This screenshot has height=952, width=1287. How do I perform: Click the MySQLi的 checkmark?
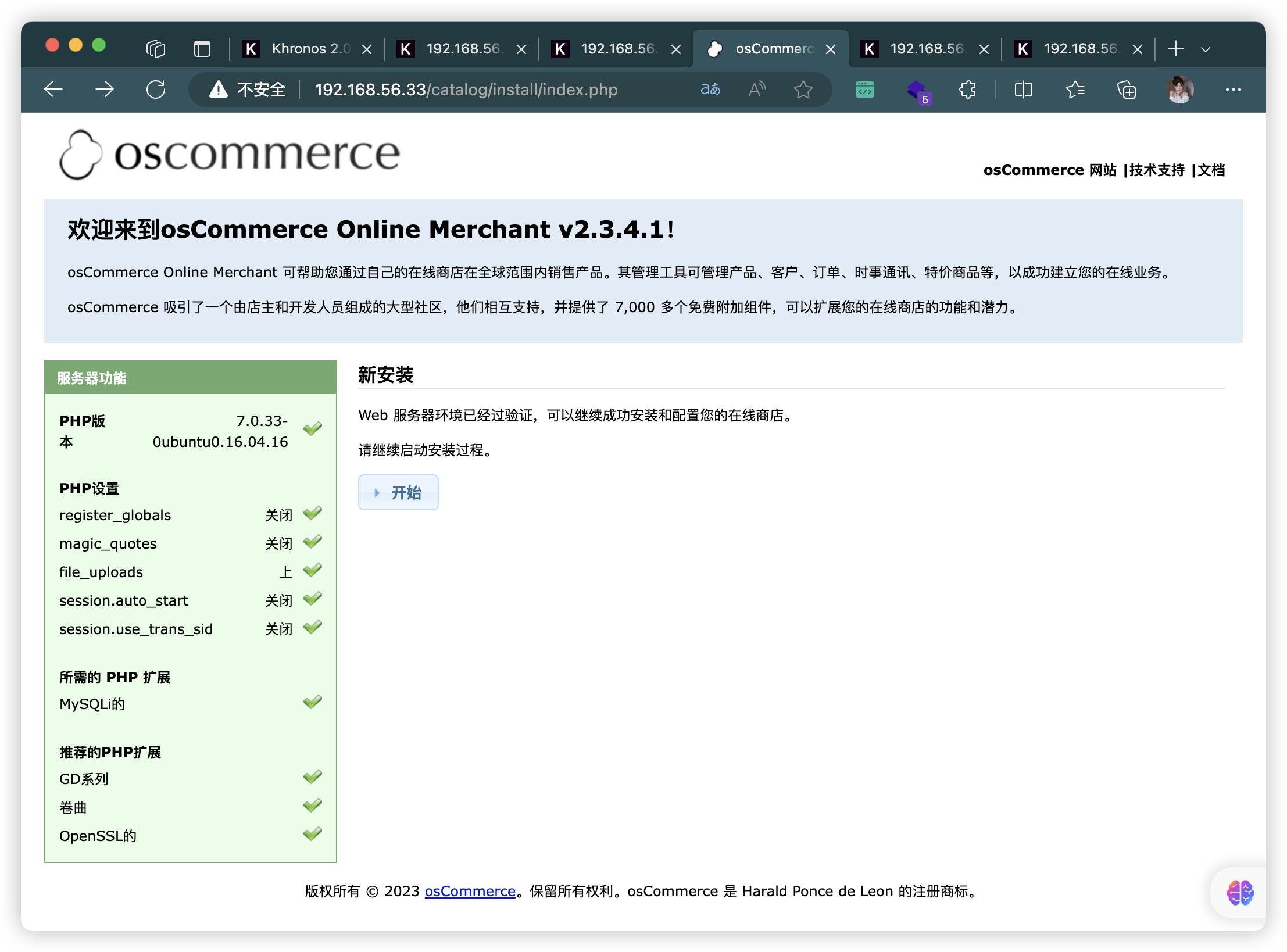coord(313,702)
